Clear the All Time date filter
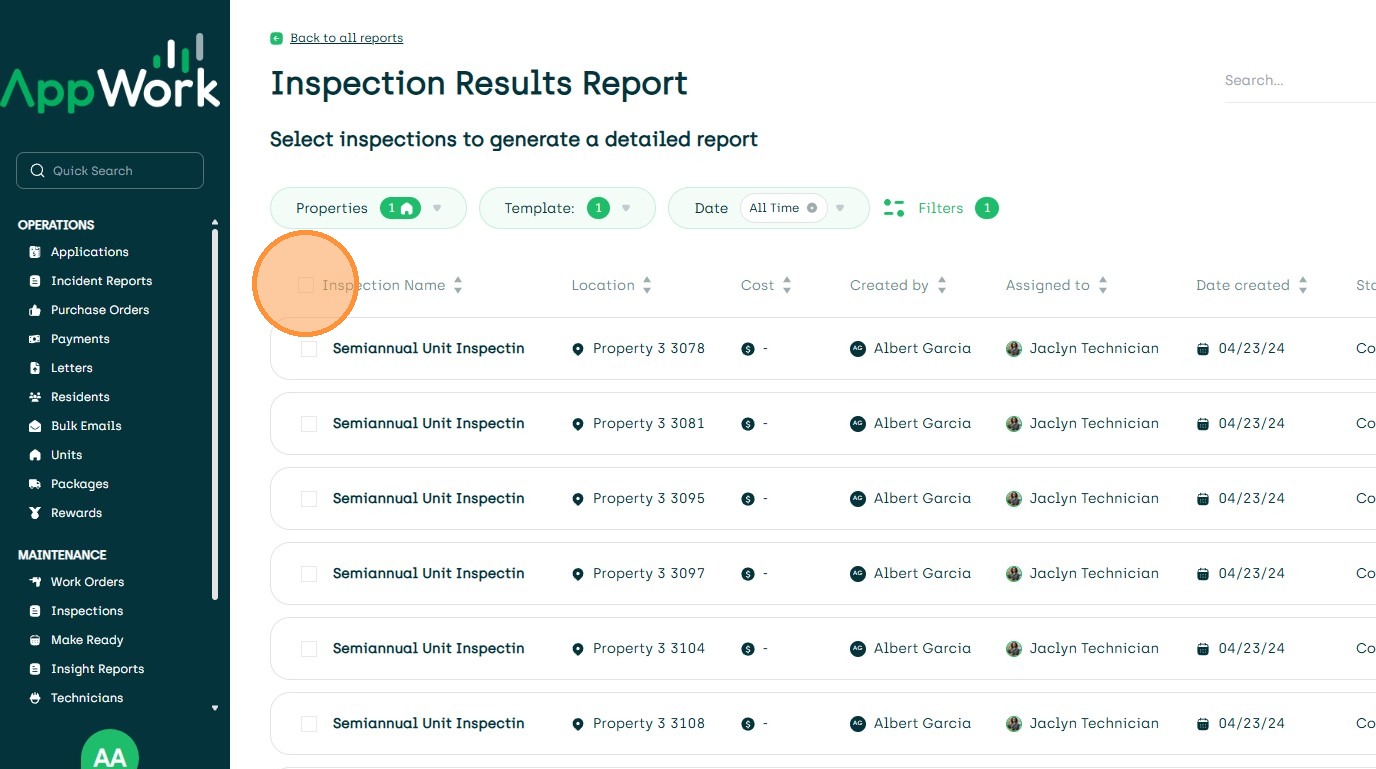Screen dimensions: 1376x769 pos(812,208)
